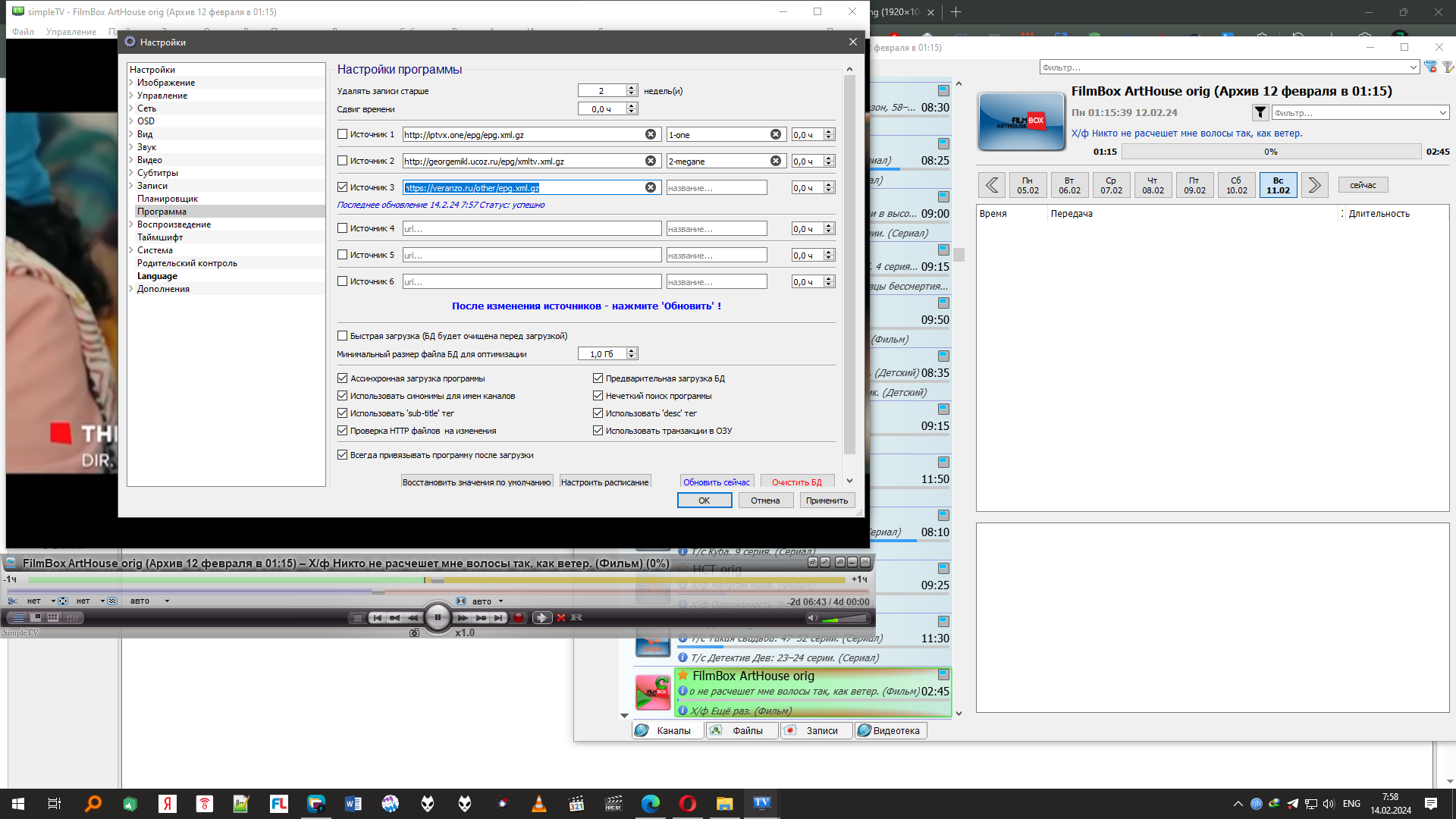The height and width of the screenshot is (819, 1456).
Task: Expand the Записи tree node
Action: (x=131, y=186)
